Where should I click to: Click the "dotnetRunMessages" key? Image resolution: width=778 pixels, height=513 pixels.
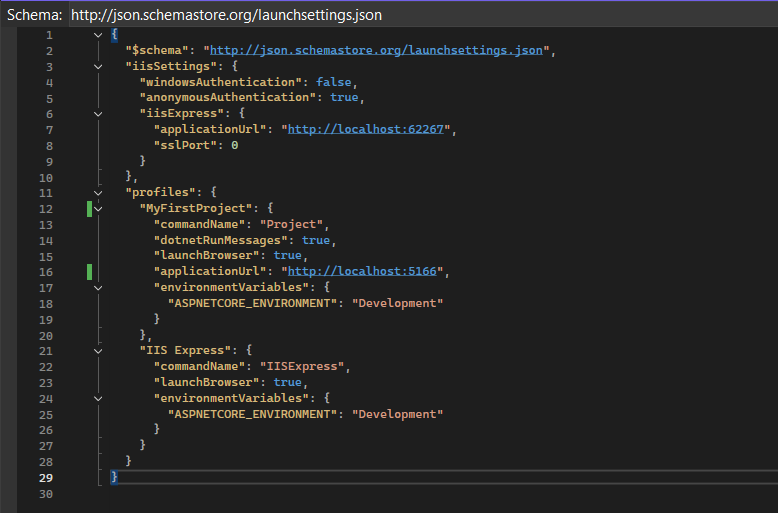(x=221, y=240)
